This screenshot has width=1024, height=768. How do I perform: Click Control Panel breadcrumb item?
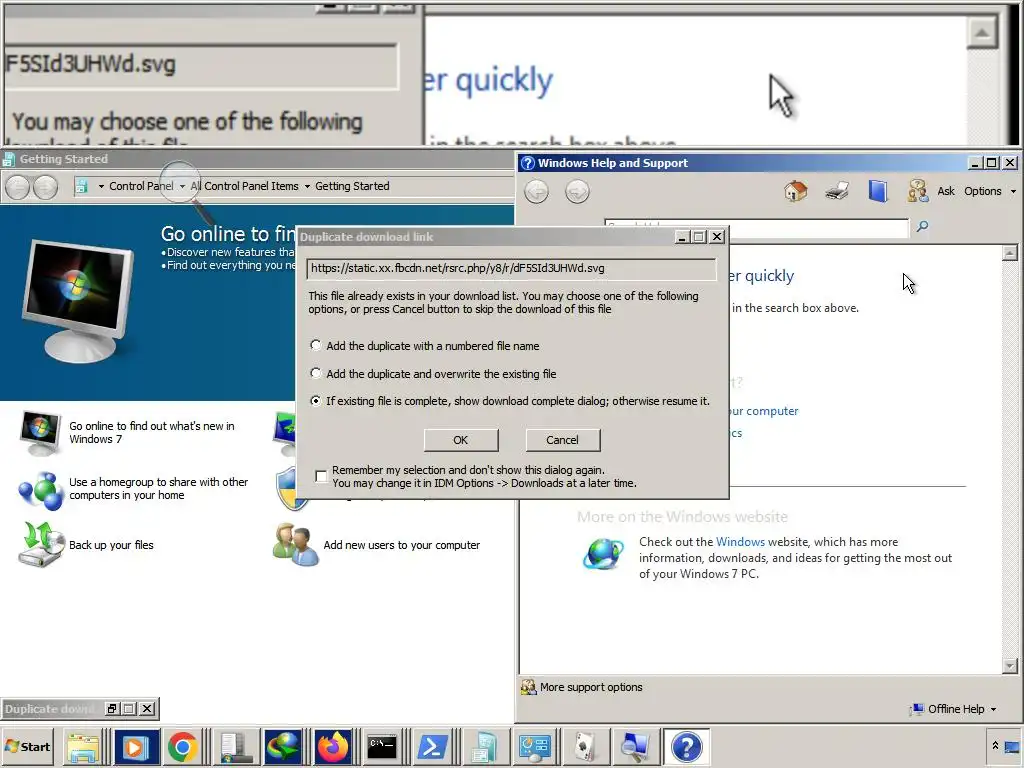point(141,186)
